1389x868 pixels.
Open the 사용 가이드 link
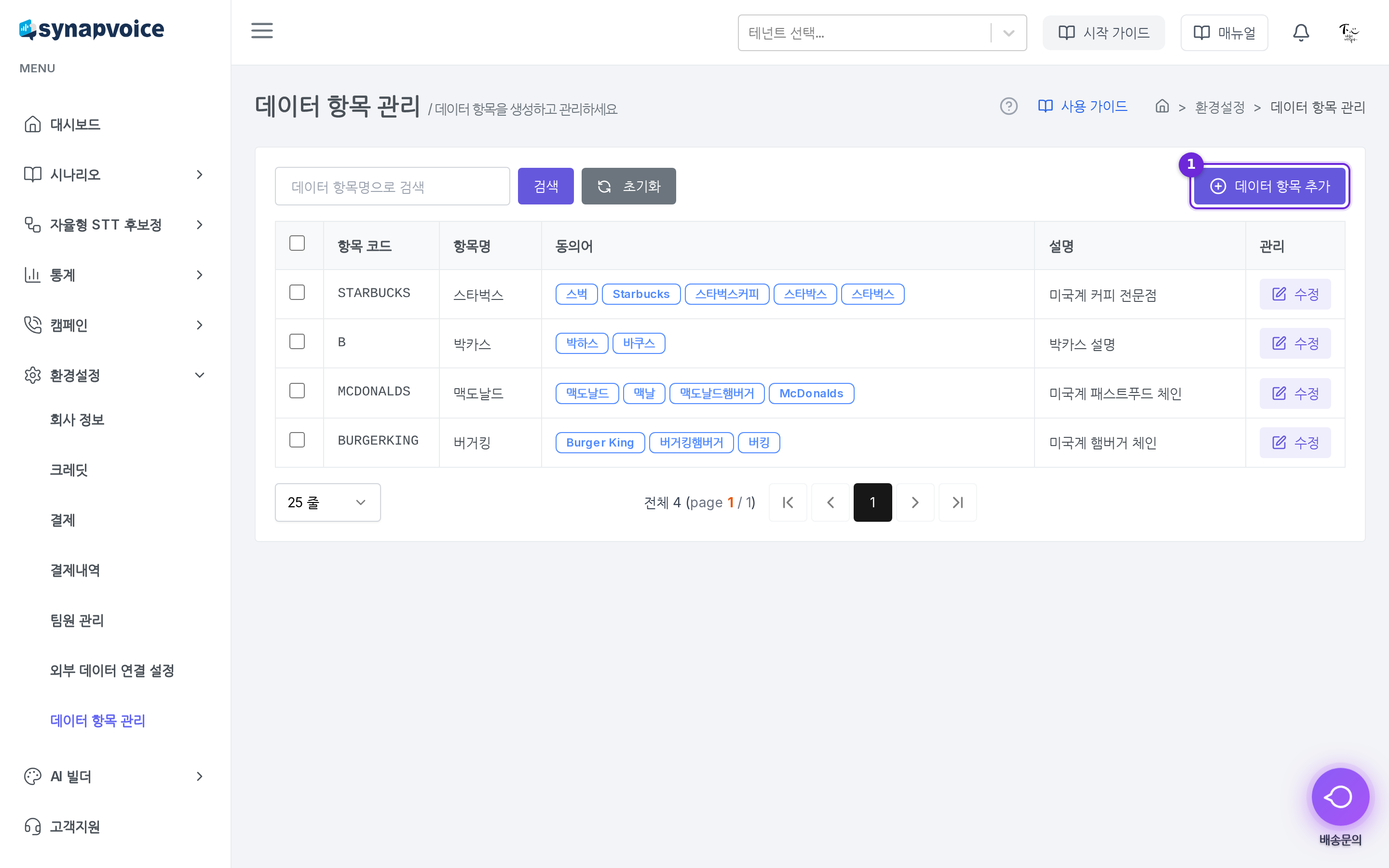coord(1082,106)
